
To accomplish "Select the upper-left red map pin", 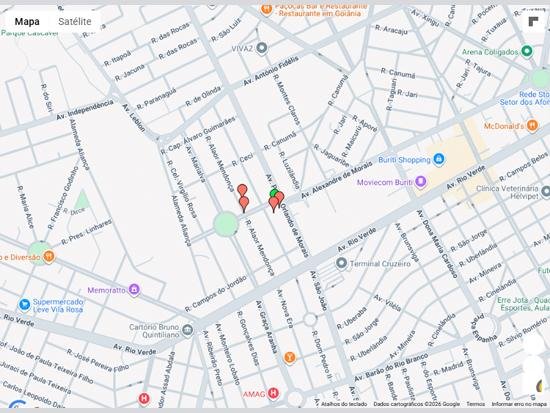I will tap(242, 191).
